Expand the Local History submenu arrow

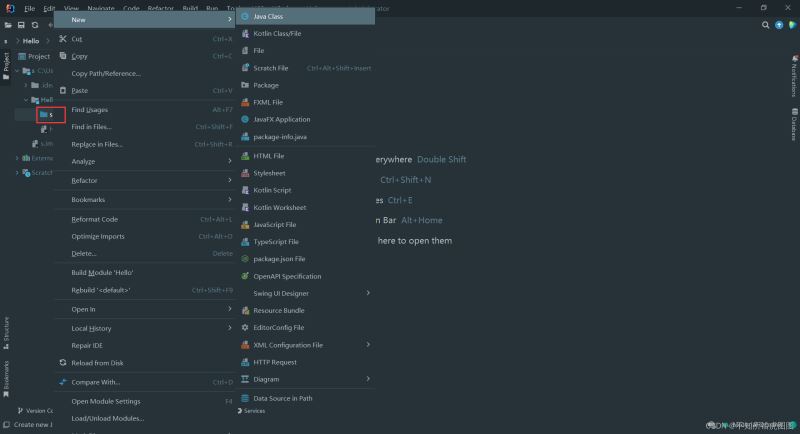pyautogui.click(x=230, y=328)
